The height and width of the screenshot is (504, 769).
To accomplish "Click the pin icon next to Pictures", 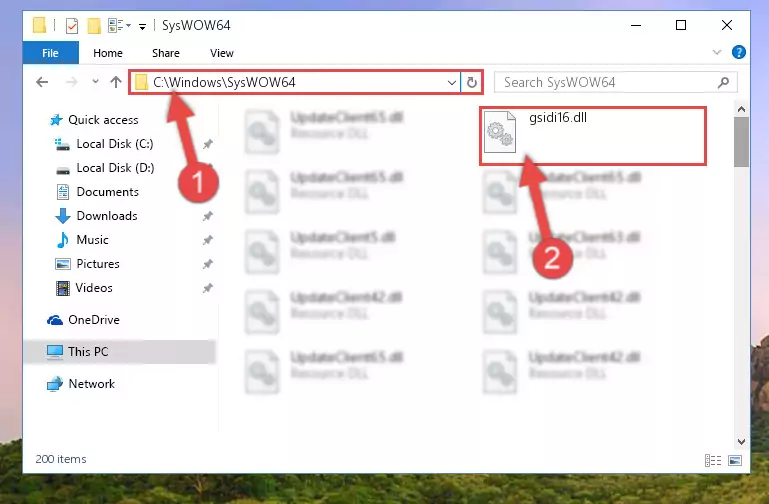I will click(x=208, y=264).
